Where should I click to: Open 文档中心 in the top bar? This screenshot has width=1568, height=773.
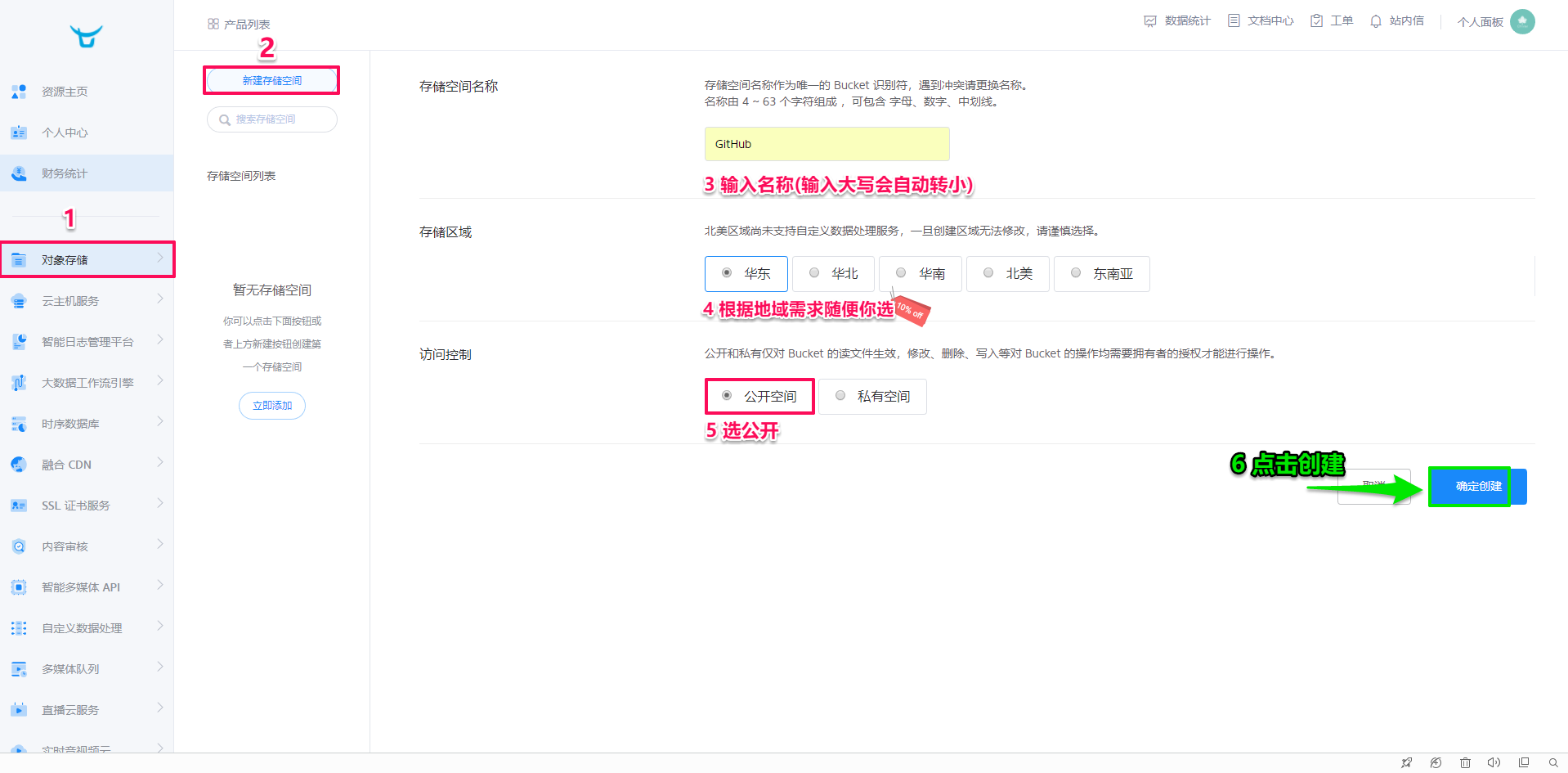pyautogui.click(x=1261, y=21)
